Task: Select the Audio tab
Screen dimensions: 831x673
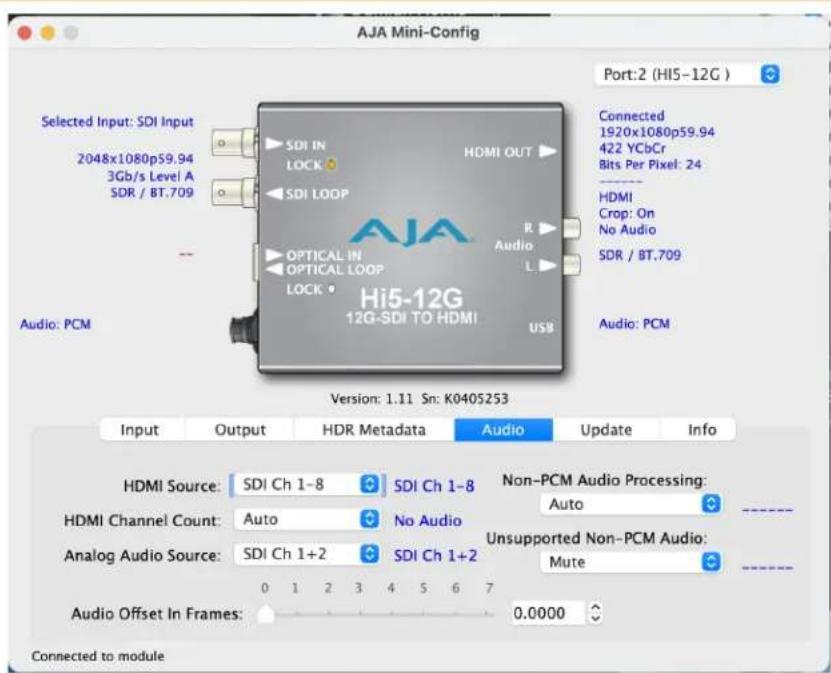Action: point(503,430)
